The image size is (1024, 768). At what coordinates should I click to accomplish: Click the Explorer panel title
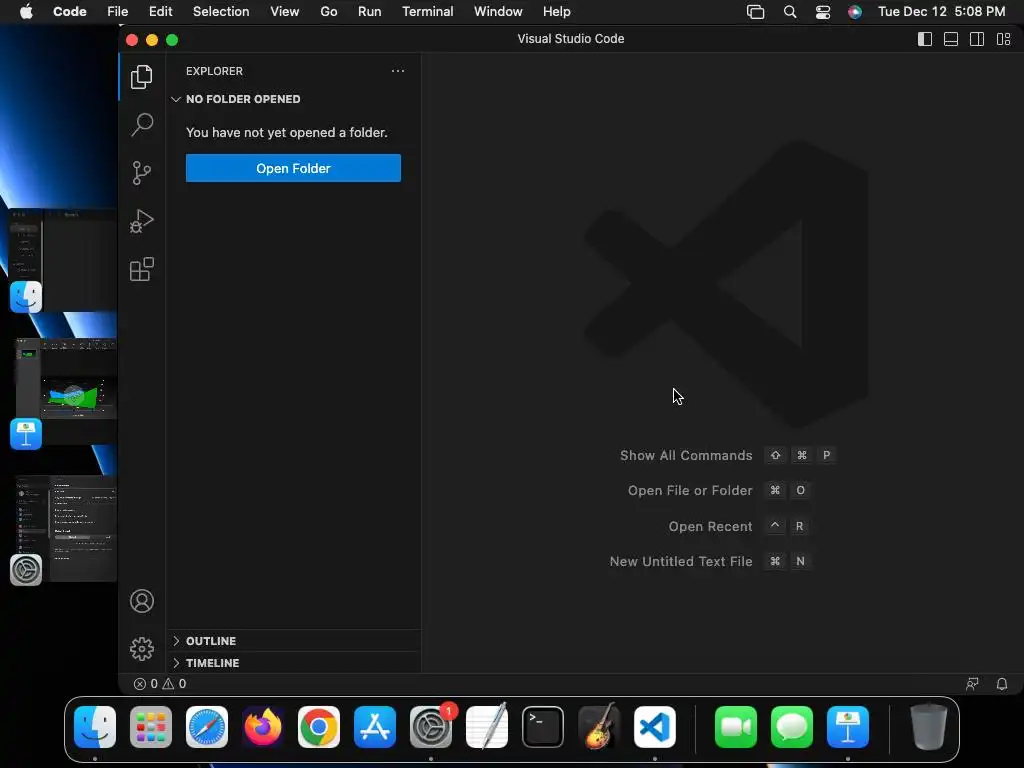click(x=214, y=71)
